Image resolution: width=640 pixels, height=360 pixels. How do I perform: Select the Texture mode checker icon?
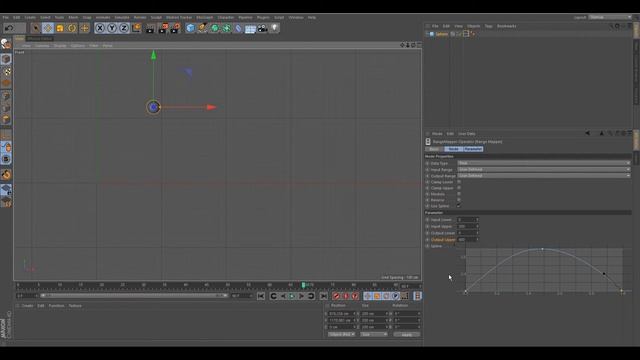6,71
